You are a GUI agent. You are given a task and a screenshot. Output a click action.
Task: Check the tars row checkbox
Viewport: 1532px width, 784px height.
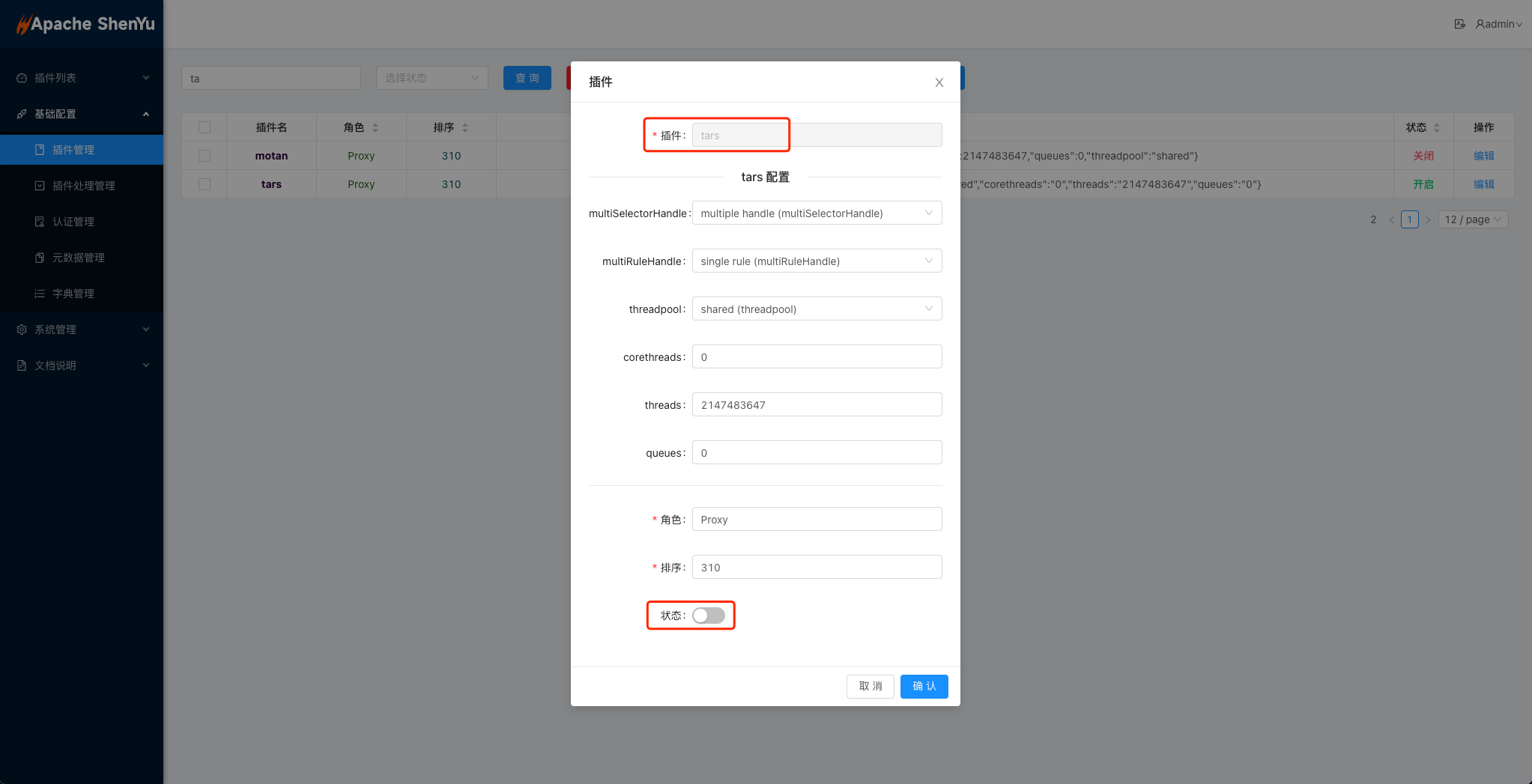(205, 184)
